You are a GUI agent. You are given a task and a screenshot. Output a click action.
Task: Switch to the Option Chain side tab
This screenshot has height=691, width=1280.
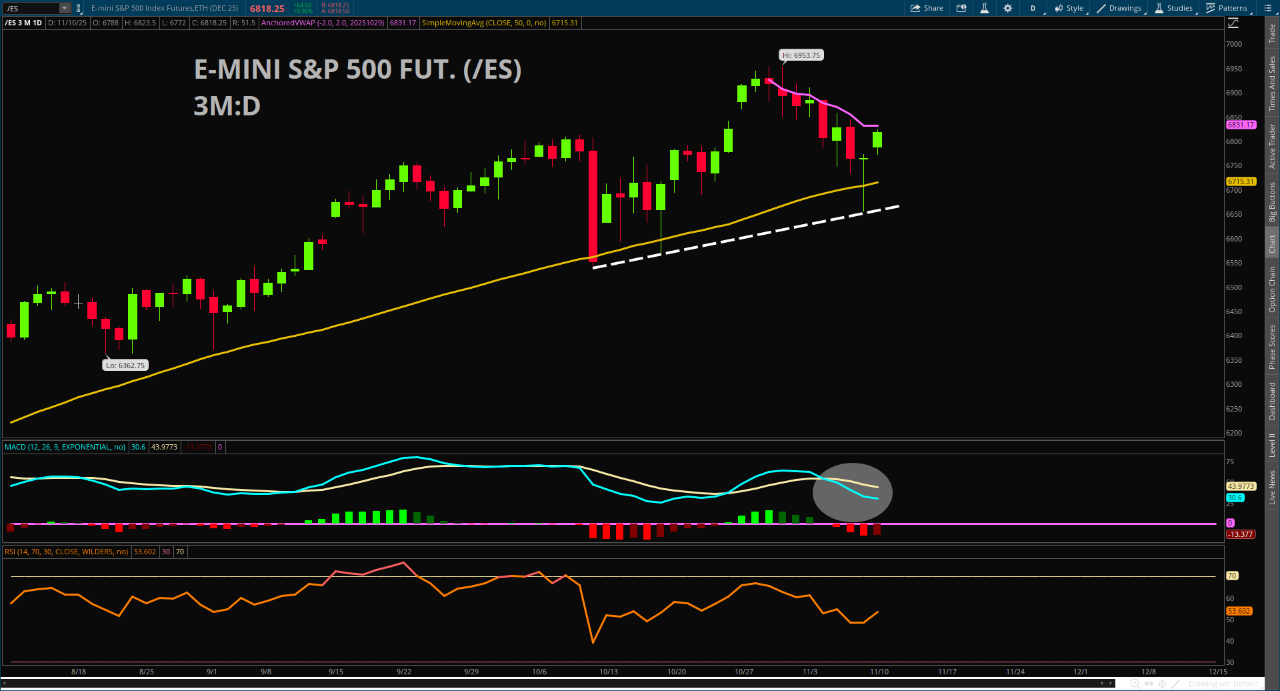pyautogui.click(x=1272, y=289)
